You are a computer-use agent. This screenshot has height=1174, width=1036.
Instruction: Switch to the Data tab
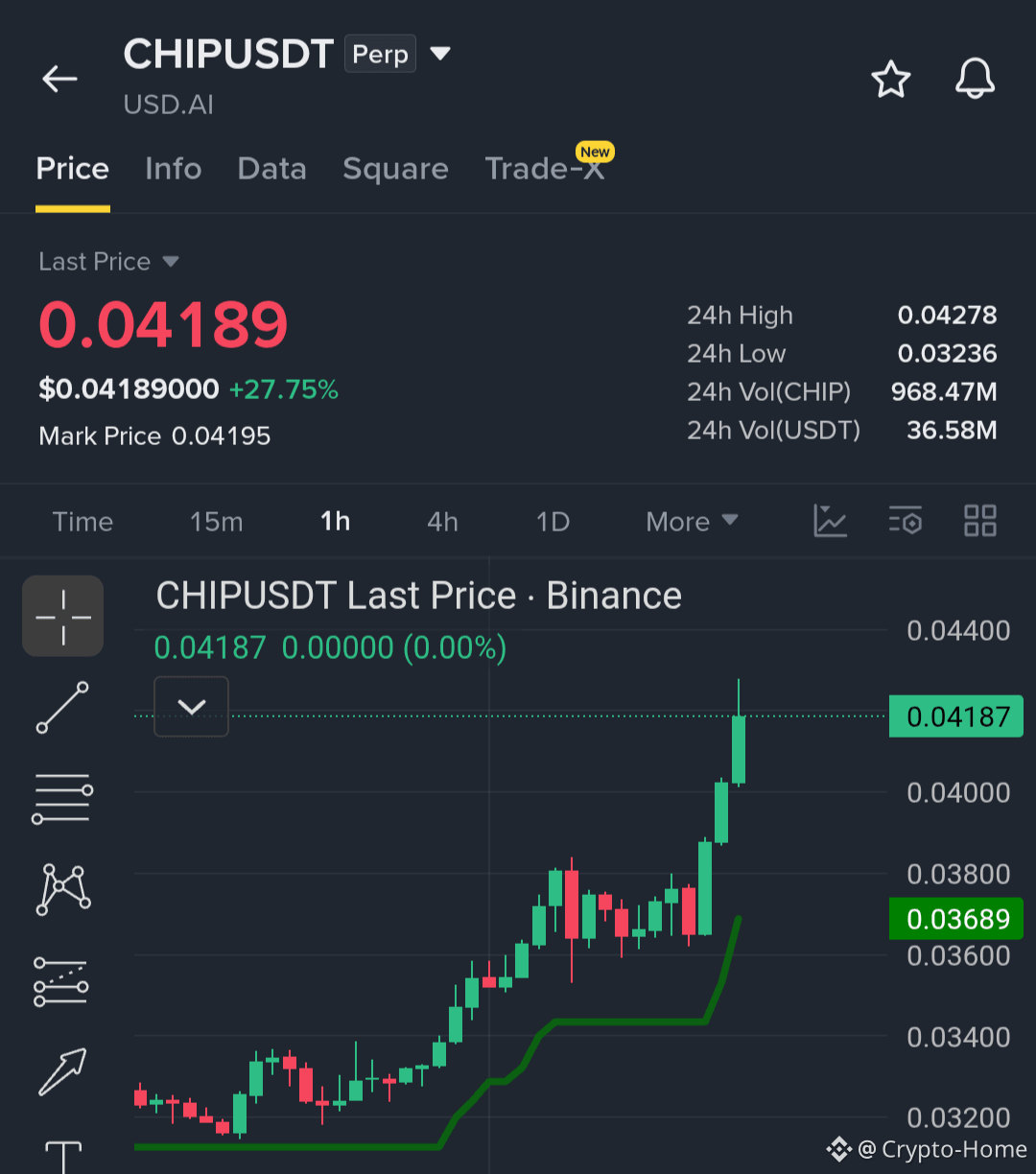272,169
